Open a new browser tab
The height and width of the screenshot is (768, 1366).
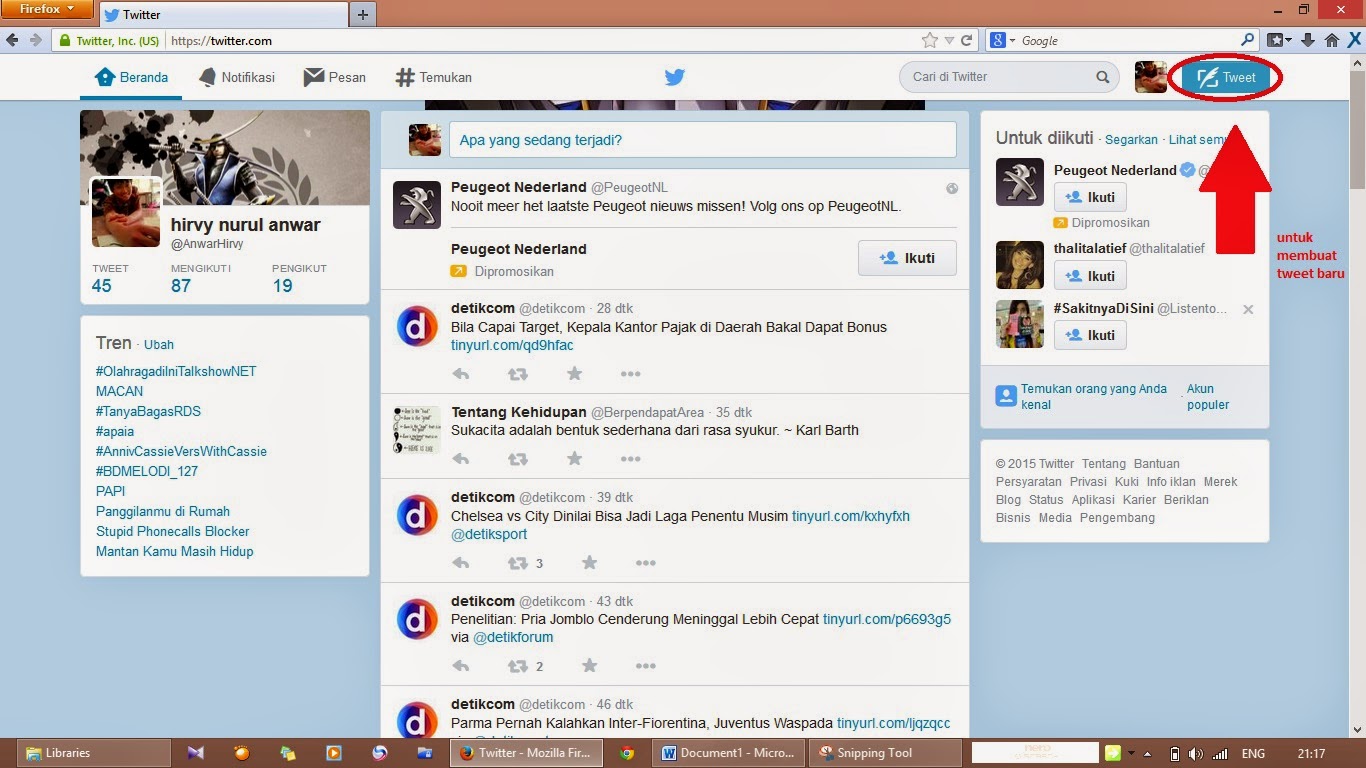(x=364, y=14)
